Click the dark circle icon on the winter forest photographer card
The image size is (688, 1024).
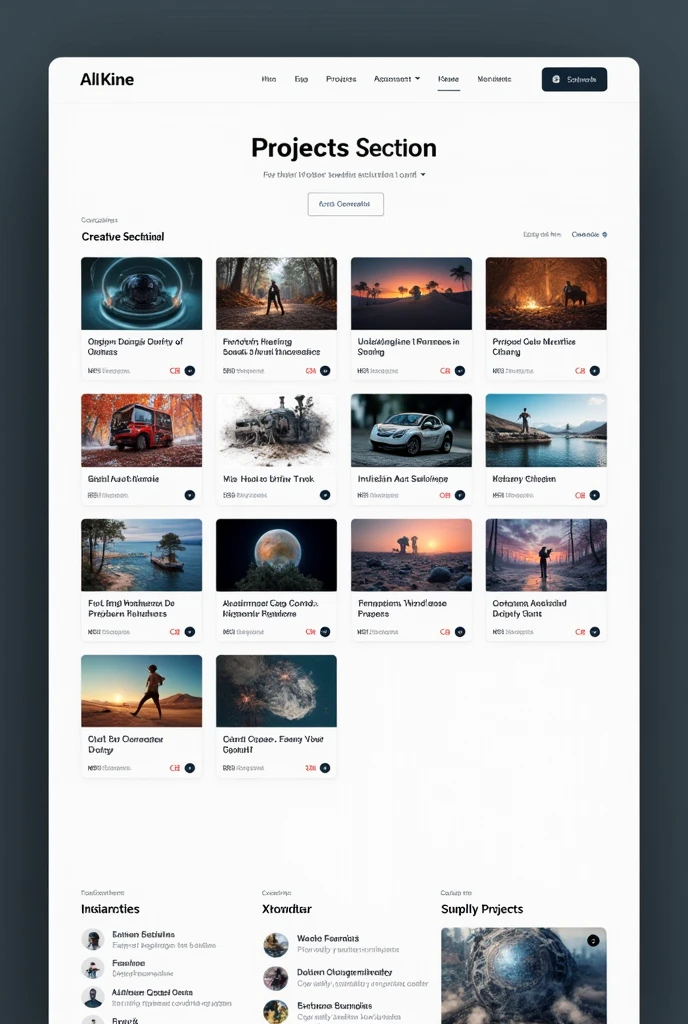coord(595,632)
